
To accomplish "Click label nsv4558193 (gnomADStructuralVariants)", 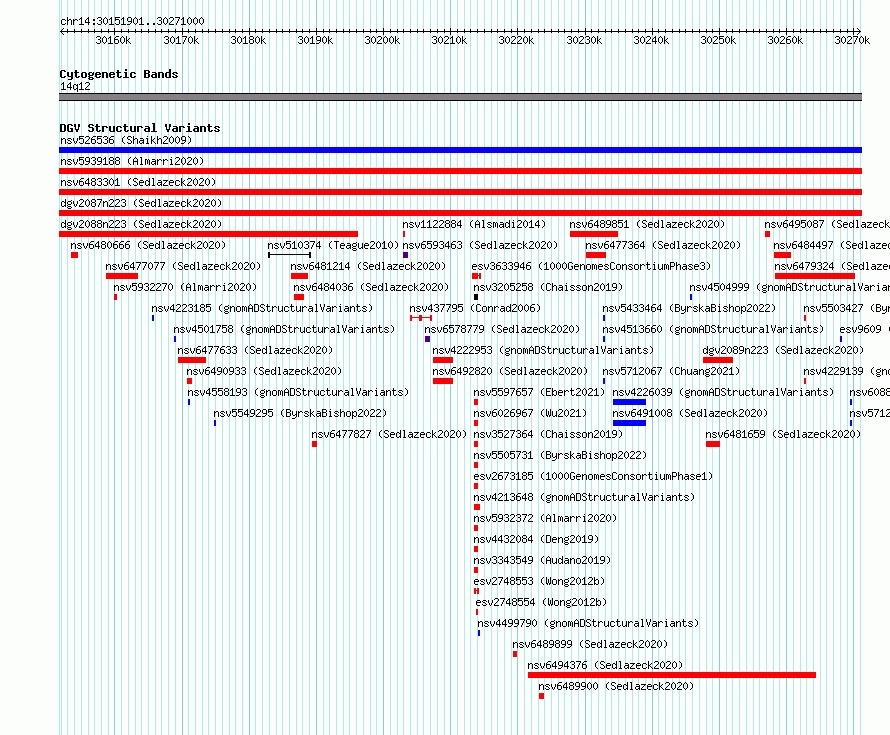I will tap(299, 392).
